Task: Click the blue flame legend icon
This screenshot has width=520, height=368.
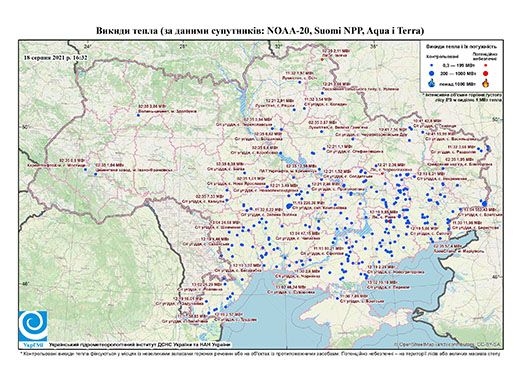Action: click(432, 83)
